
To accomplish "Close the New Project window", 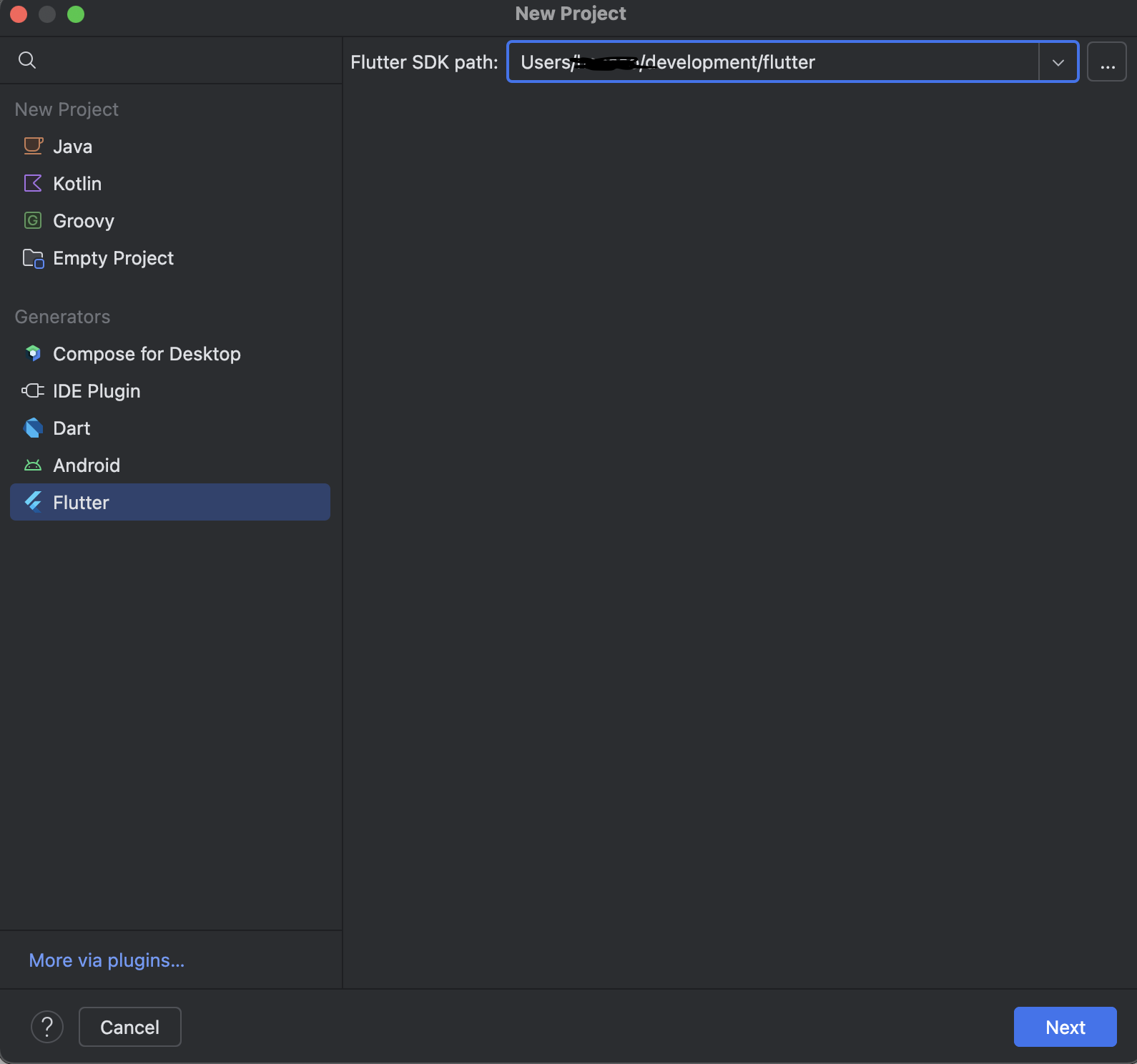I will click(x=19, y=14).
